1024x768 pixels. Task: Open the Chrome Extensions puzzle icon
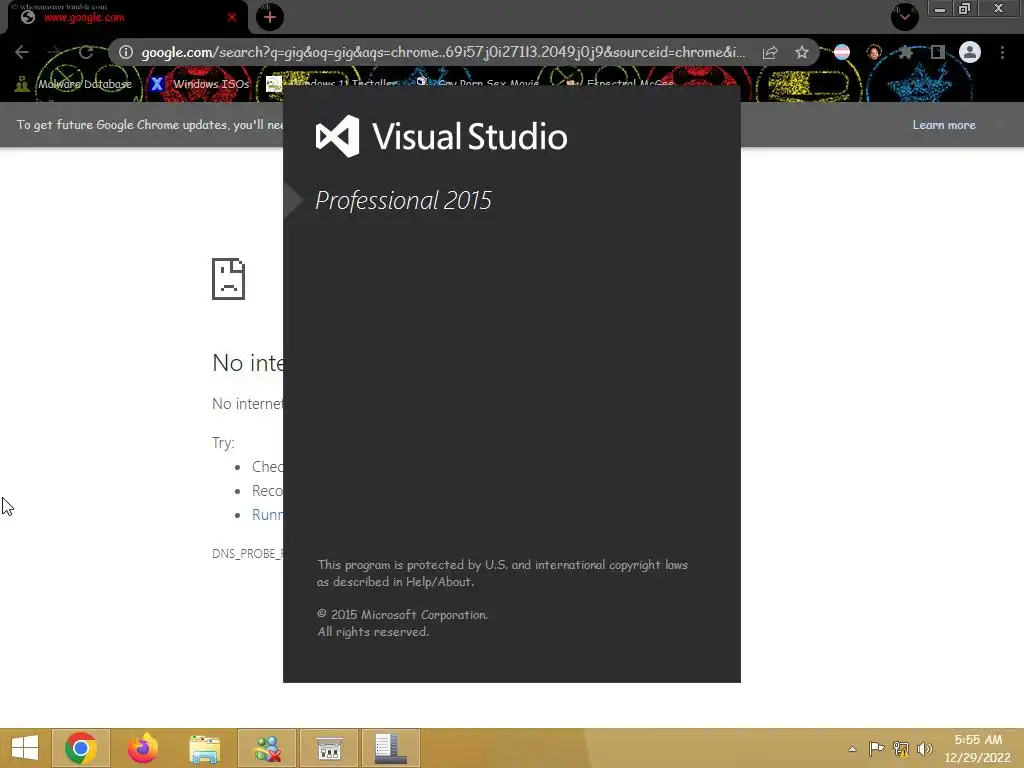pos(906,52)
